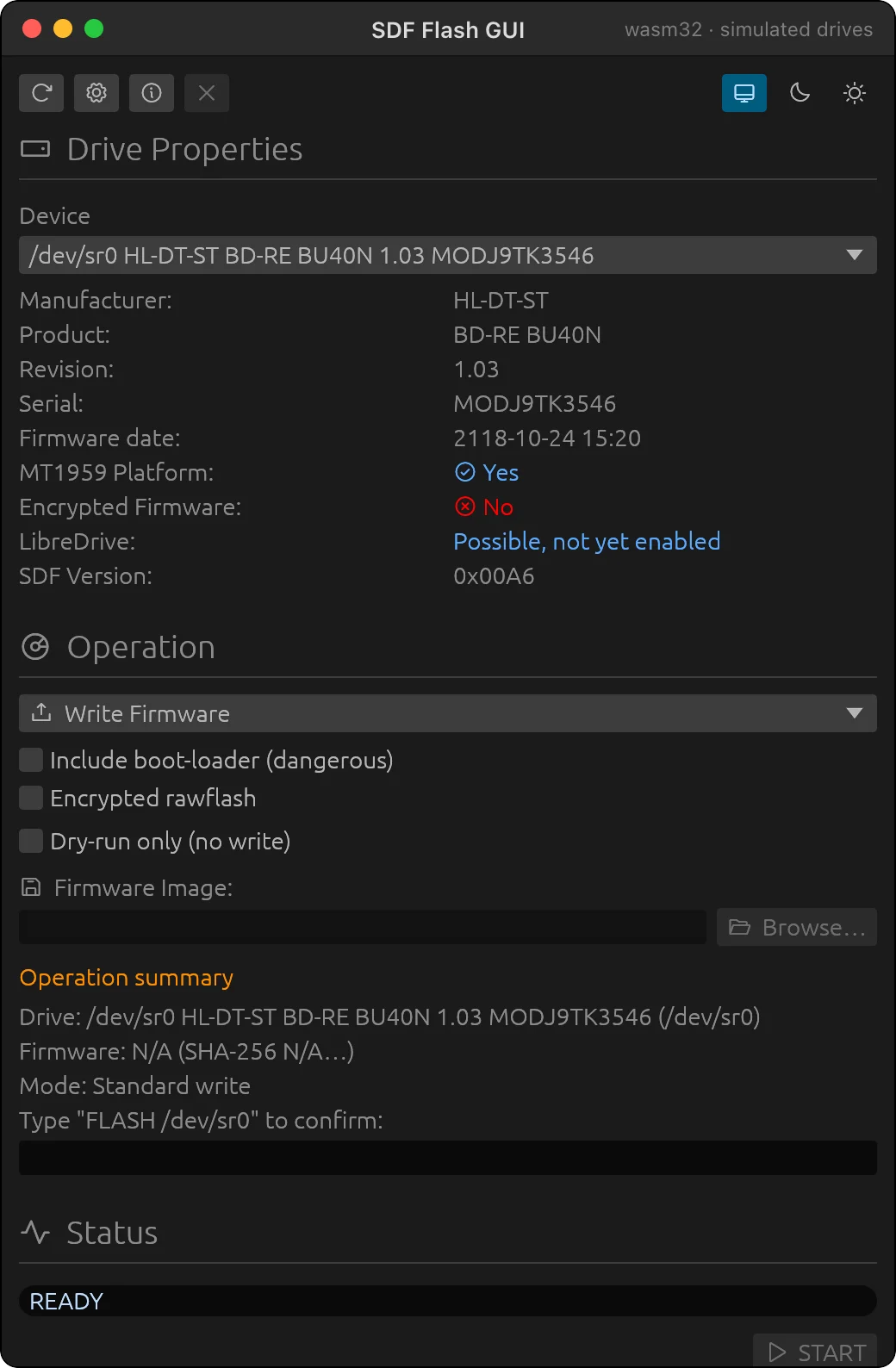Viewport: 896px width, 1368px height.
Task: Click the Manufacturer value HL-DT-ST
Action: 501,300
